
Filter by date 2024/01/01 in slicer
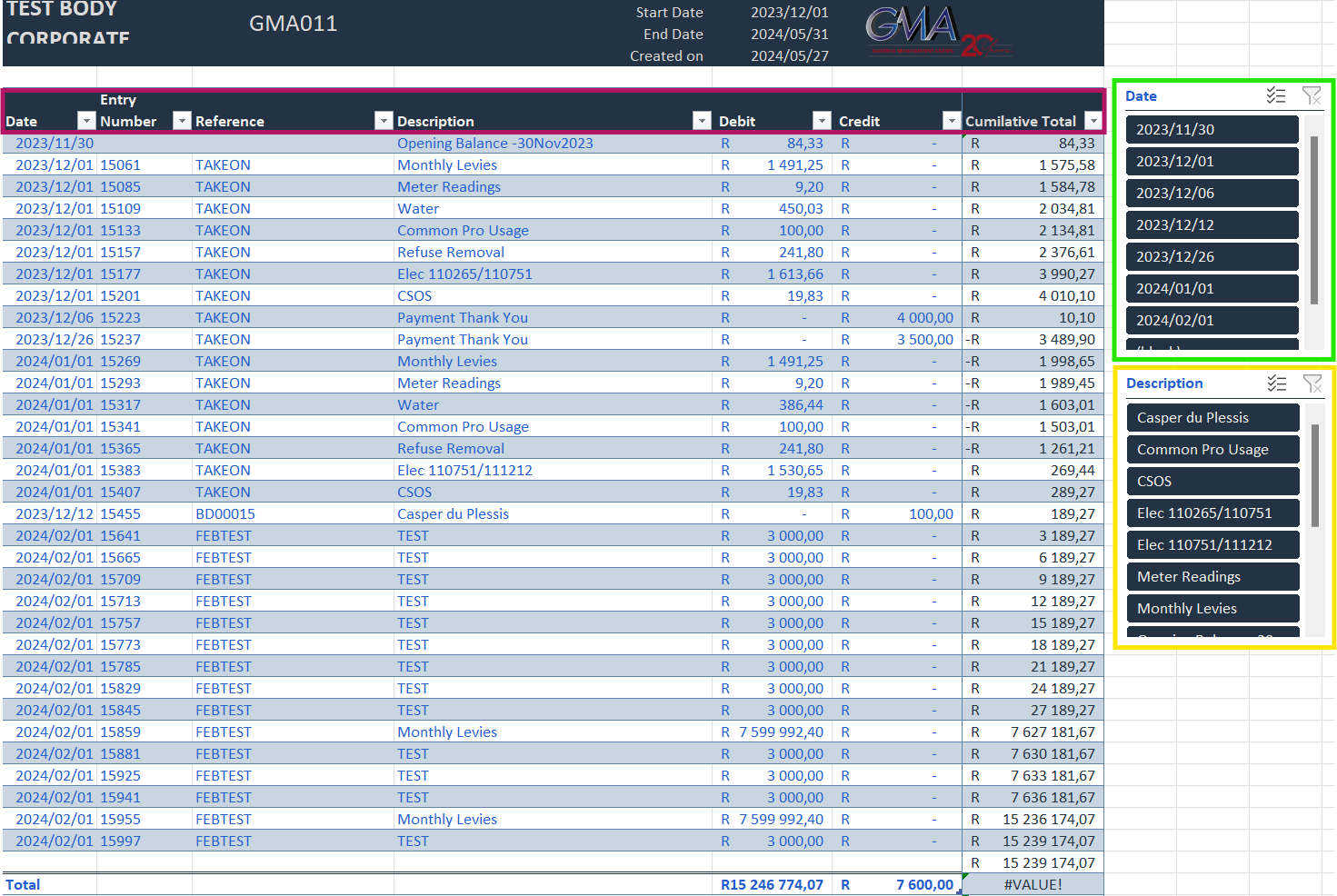coord(1212,289)
